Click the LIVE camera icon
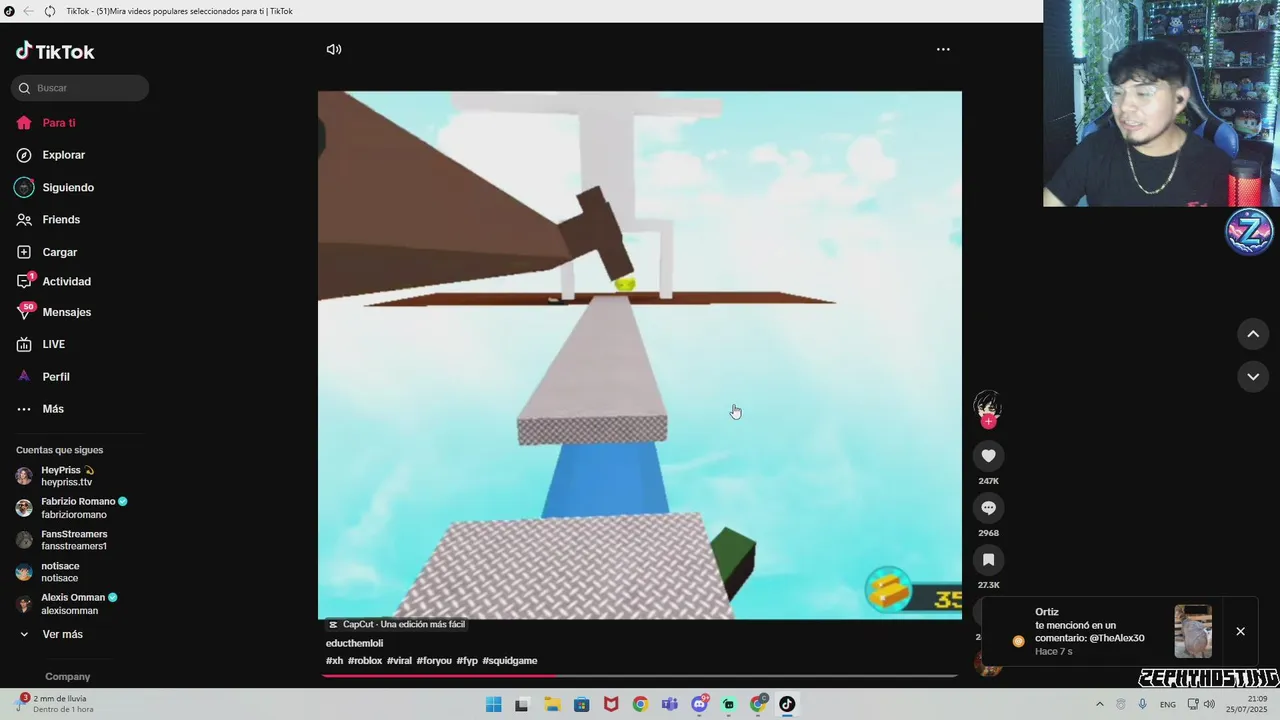Viewport: 1280px width, 720px height. tap(24, 344)
